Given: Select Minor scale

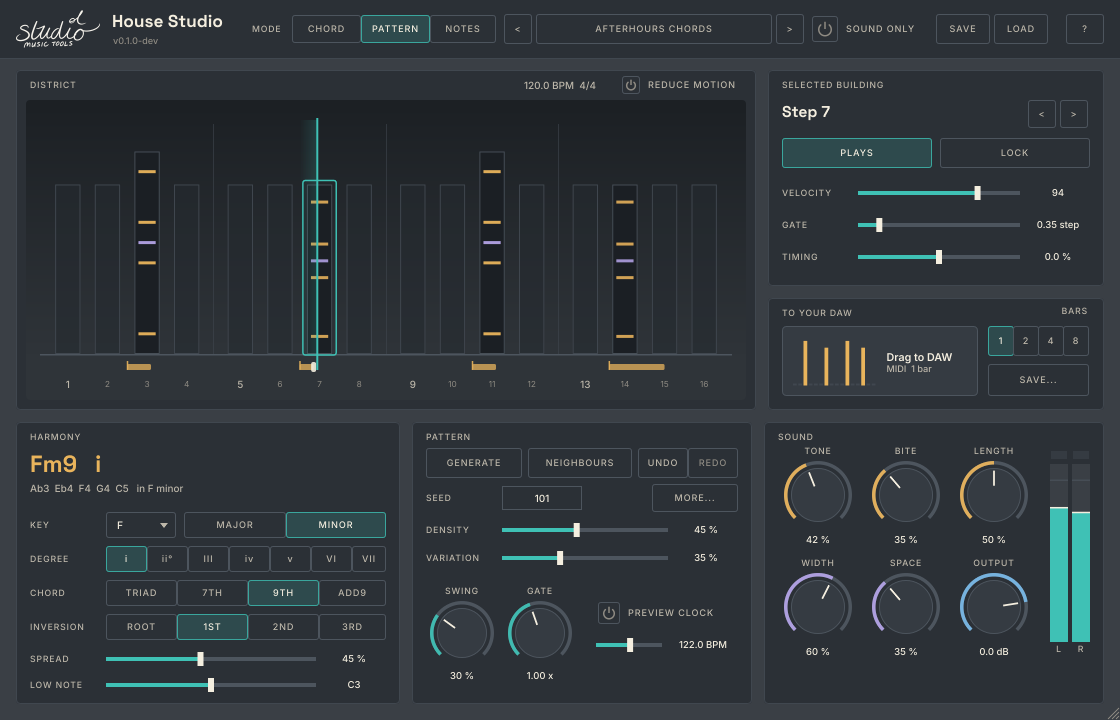Looking at the screenshot, I should [336, 525].
